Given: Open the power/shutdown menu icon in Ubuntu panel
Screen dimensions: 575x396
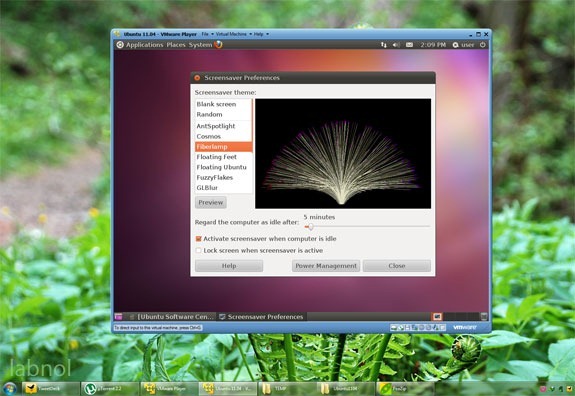Looking at the screenshot, I should [483, 45].
